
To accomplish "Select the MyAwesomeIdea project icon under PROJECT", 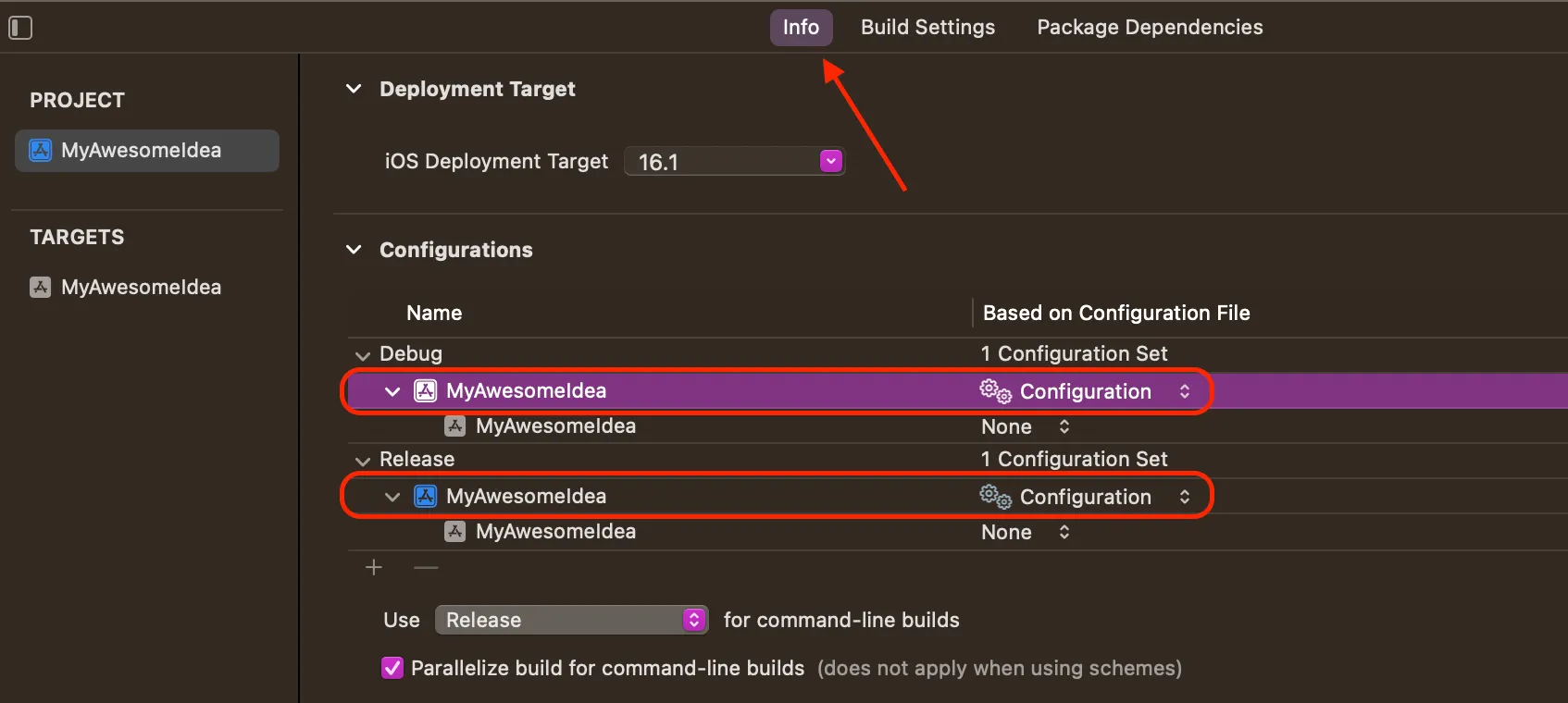I will [39, 150].
